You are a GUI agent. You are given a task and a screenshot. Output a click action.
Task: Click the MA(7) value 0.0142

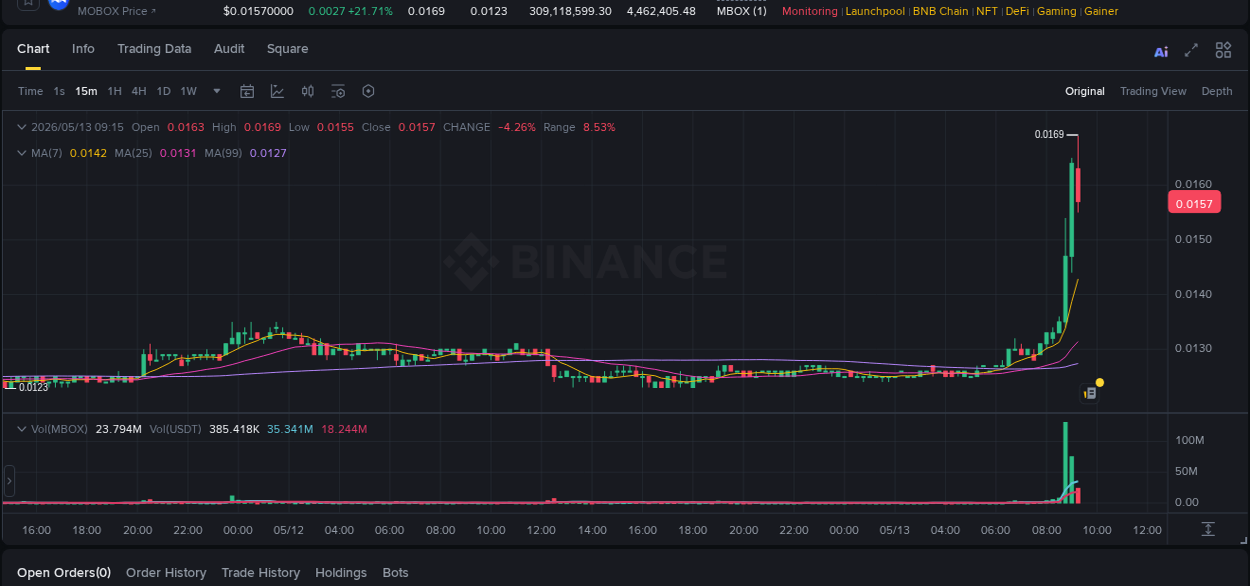click(x=88, y=153)
